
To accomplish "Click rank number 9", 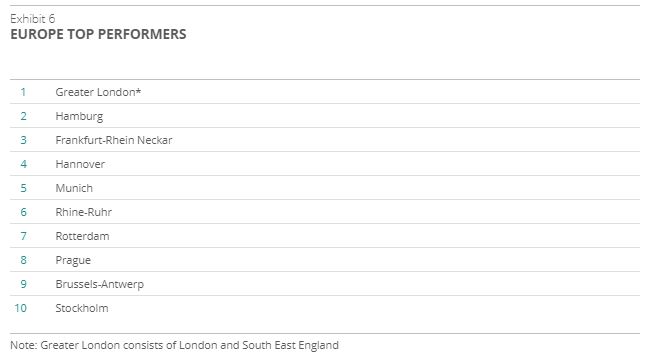I will click(24, 284).
